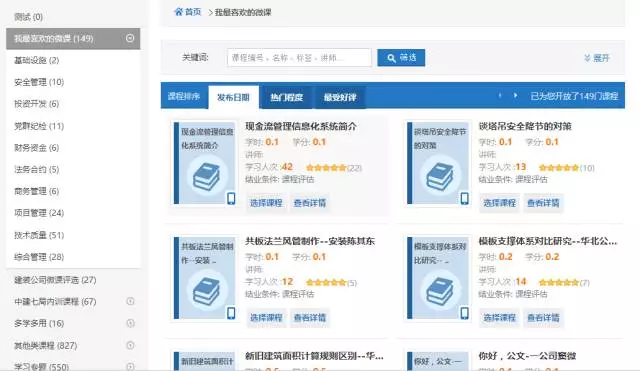This screenshot has height=371, width=640.
Task: Open 项目管理 (24) category
Action: (39, 213)
